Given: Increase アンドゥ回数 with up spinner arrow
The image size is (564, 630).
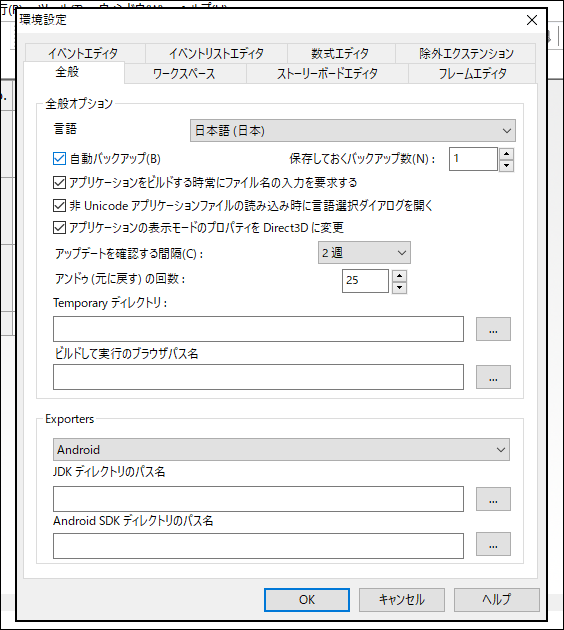Looking at the screenshot, I should 399,276.
